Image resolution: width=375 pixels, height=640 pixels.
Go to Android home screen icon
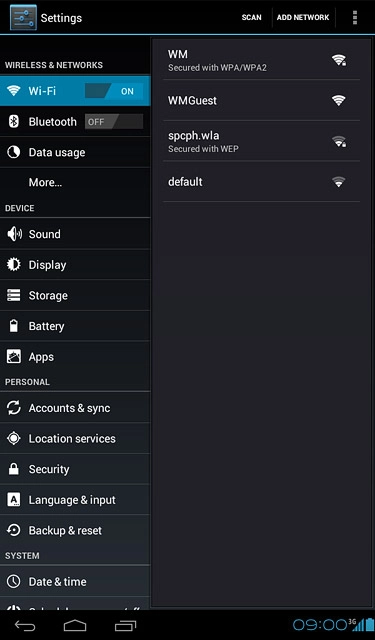(x=75, y=625)
